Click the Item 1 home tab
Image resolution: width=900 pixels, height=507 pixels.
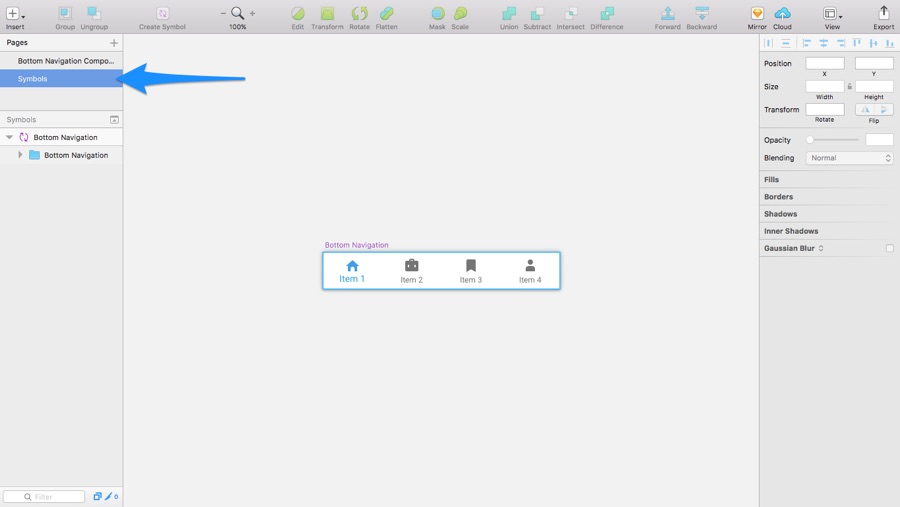coord(352,272)
